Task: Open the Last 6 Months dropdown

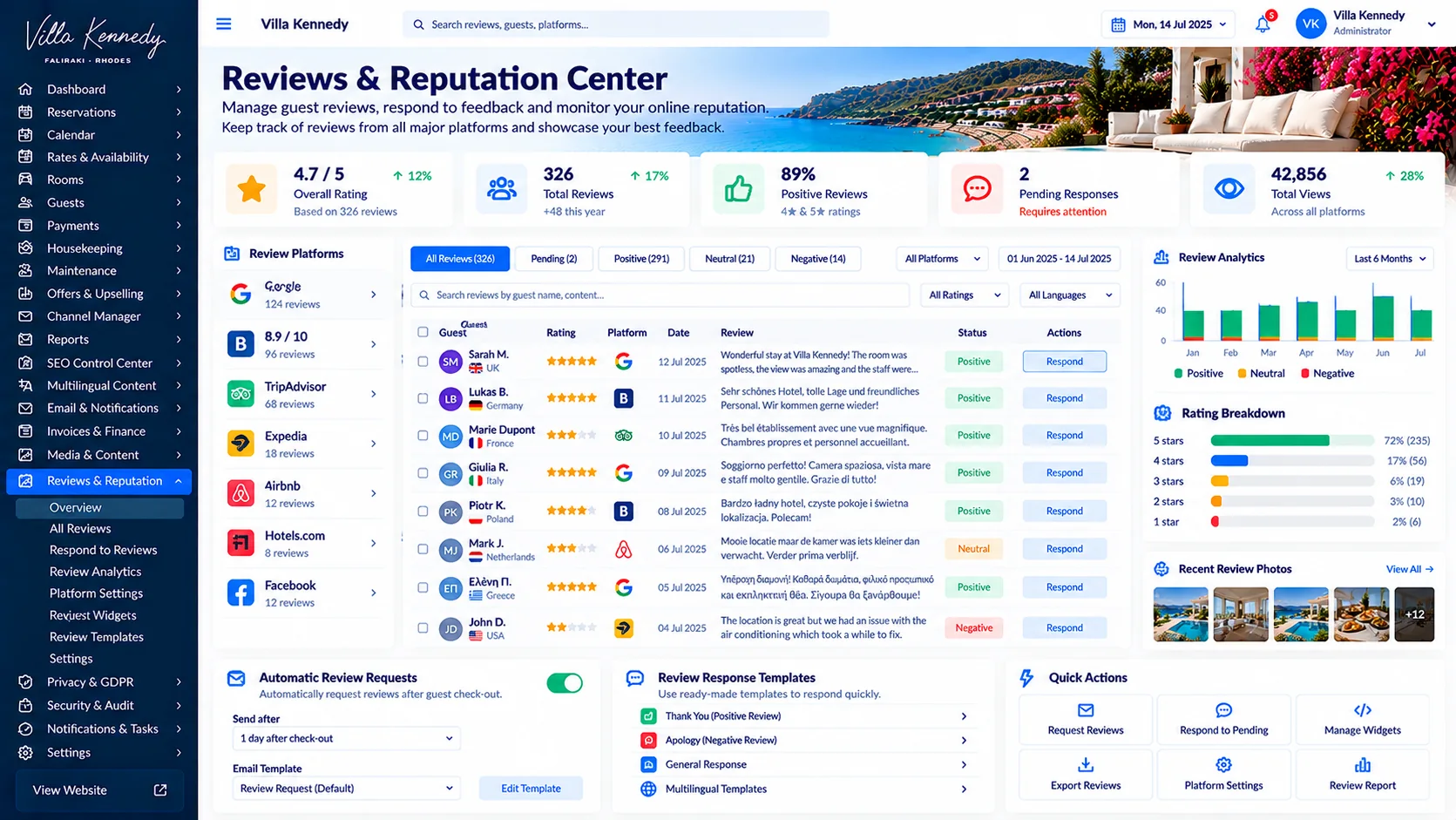Action: click(1390, 259)
